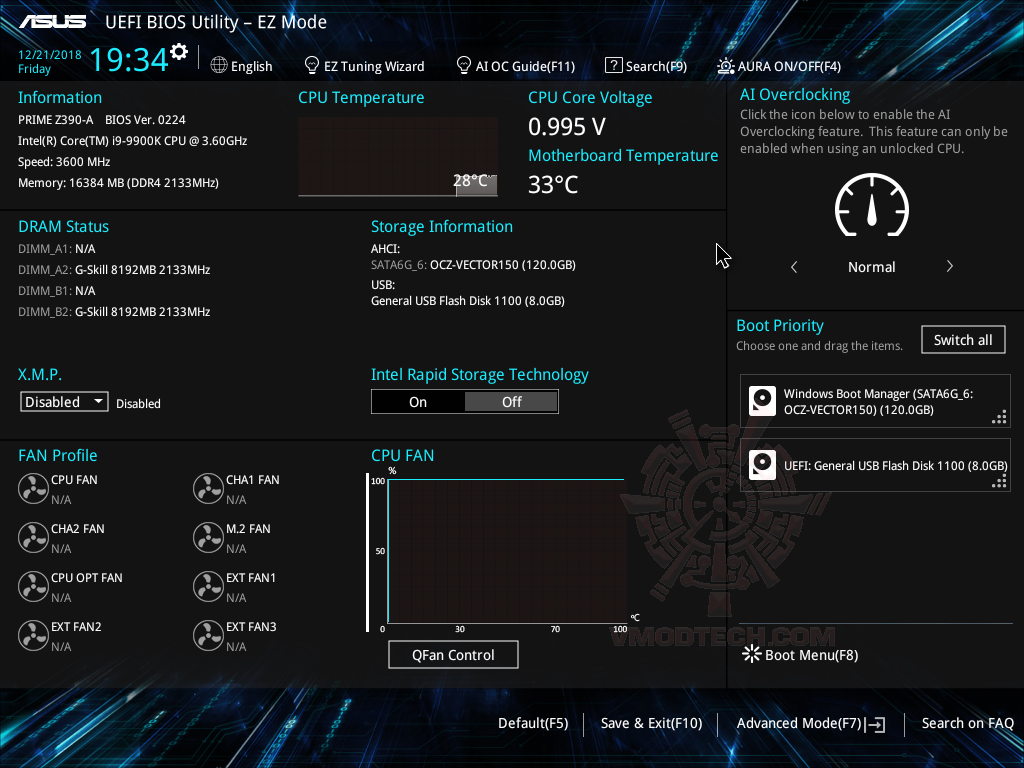Click the drag handle on UEFI USB entry

[x=999, y=481]
